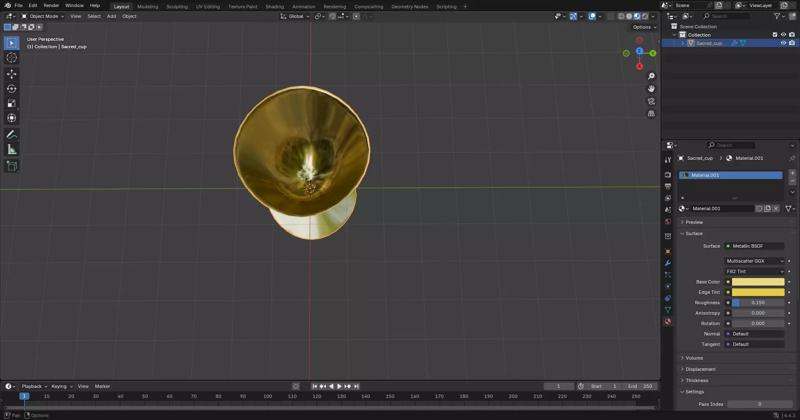Click the Blender logo menu icon
Viewport: 800px width, 420px height.
point(7,6)
